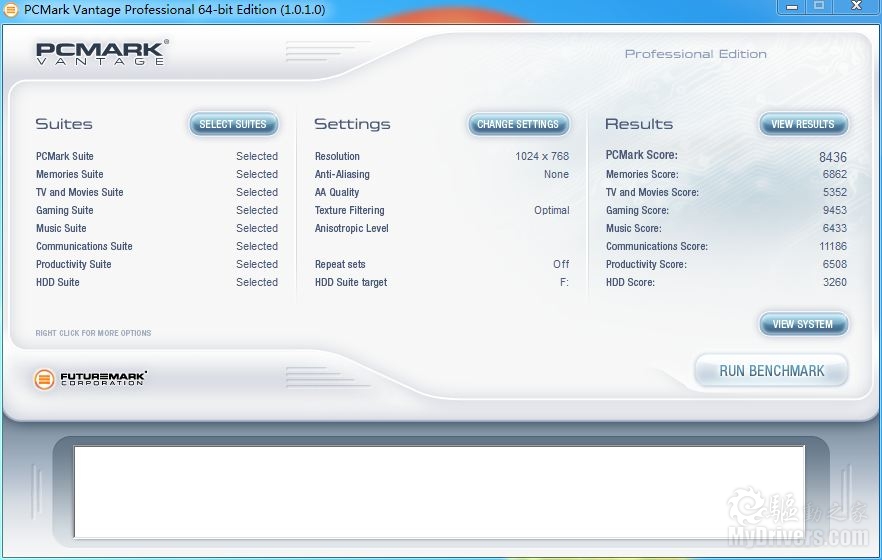Select the TV and Movies Suite row
This screenshot has height=560, width=882.
tap(157, 192)
